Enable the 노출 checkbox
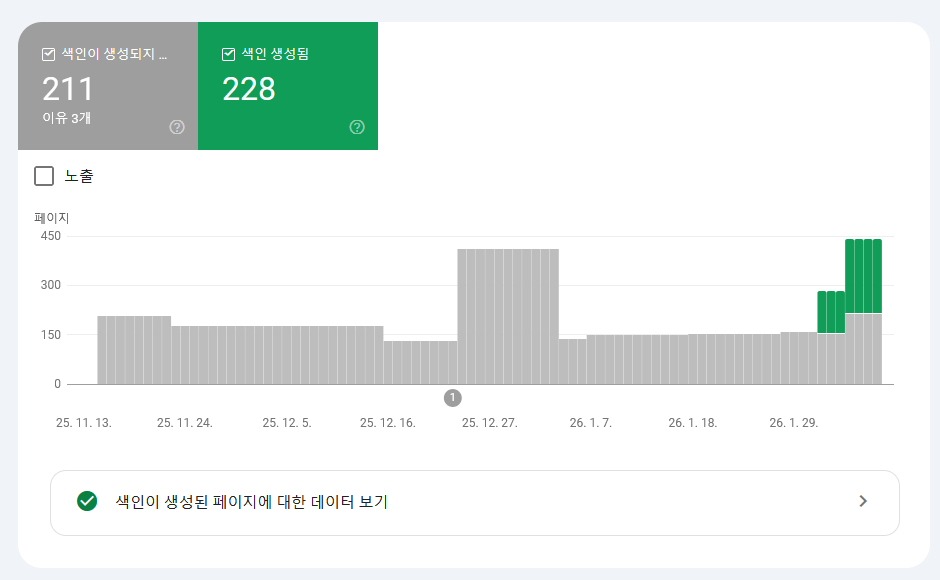Viewport: 940px width, 580px height. click(x=44, y=176)
